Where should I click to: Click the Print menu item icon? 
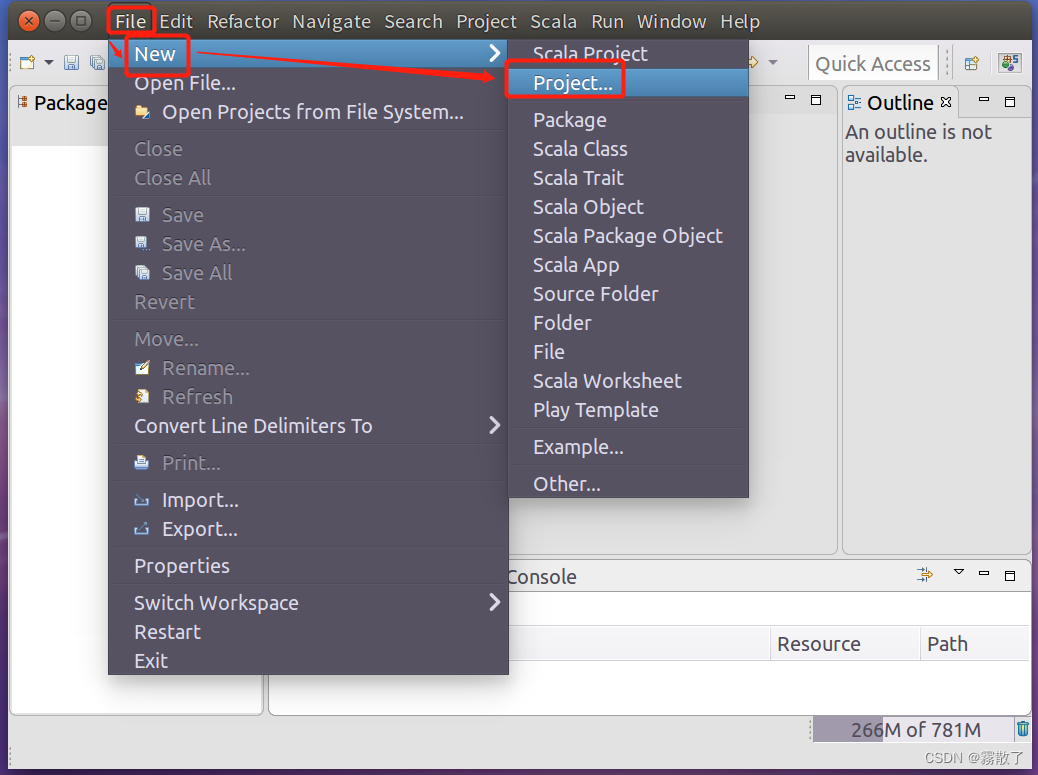[142, 463]
